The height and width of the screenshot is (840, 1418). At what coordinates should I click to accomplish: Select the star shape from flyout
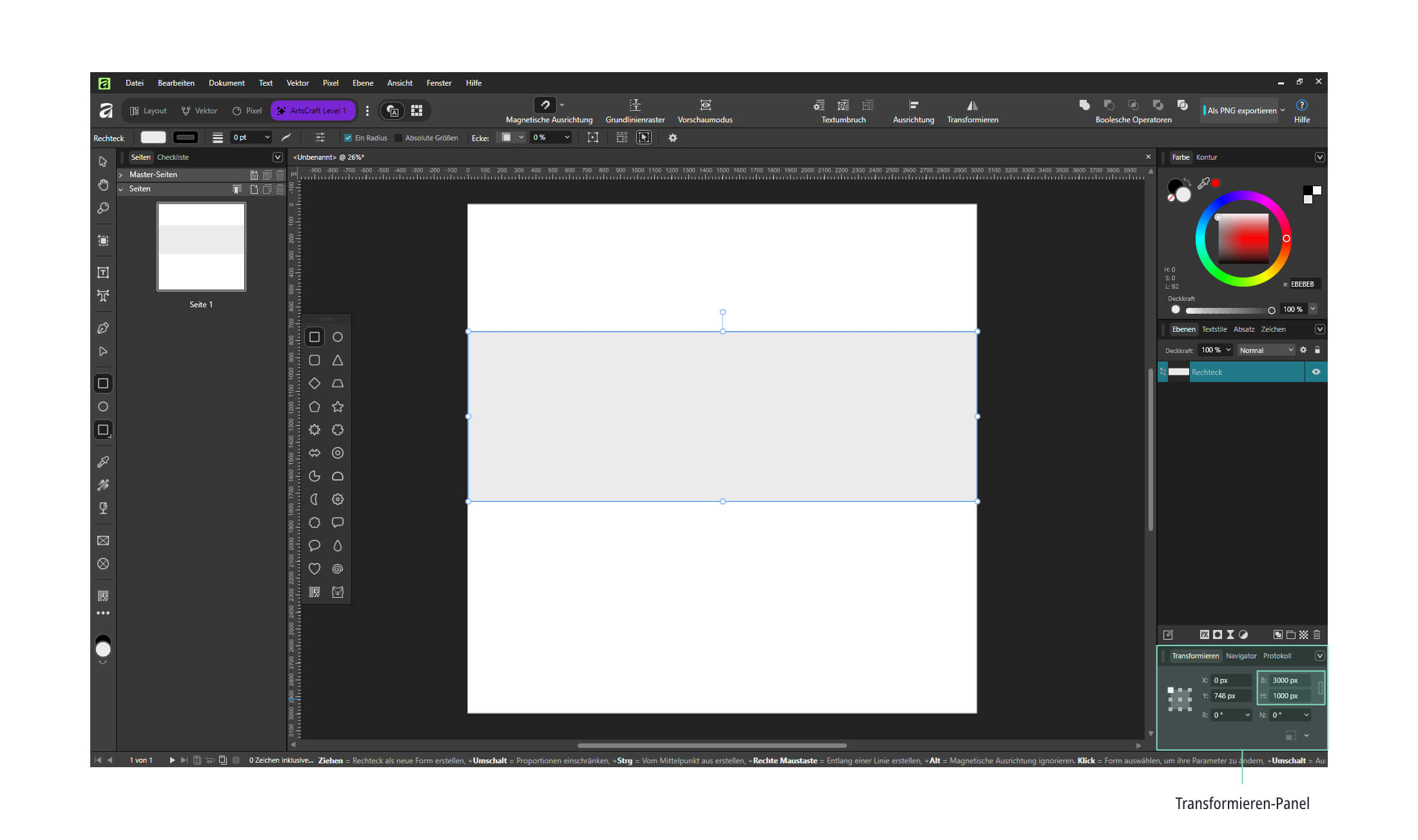coord(337,406)
